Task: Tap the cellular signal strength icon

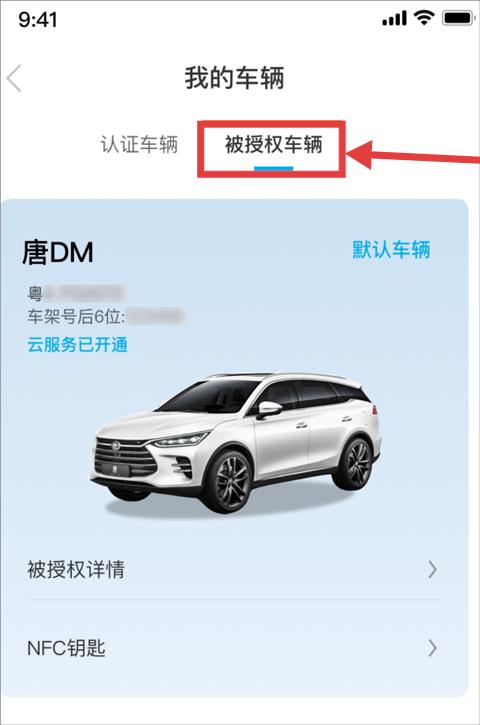Action: click(x=394, y=19)
